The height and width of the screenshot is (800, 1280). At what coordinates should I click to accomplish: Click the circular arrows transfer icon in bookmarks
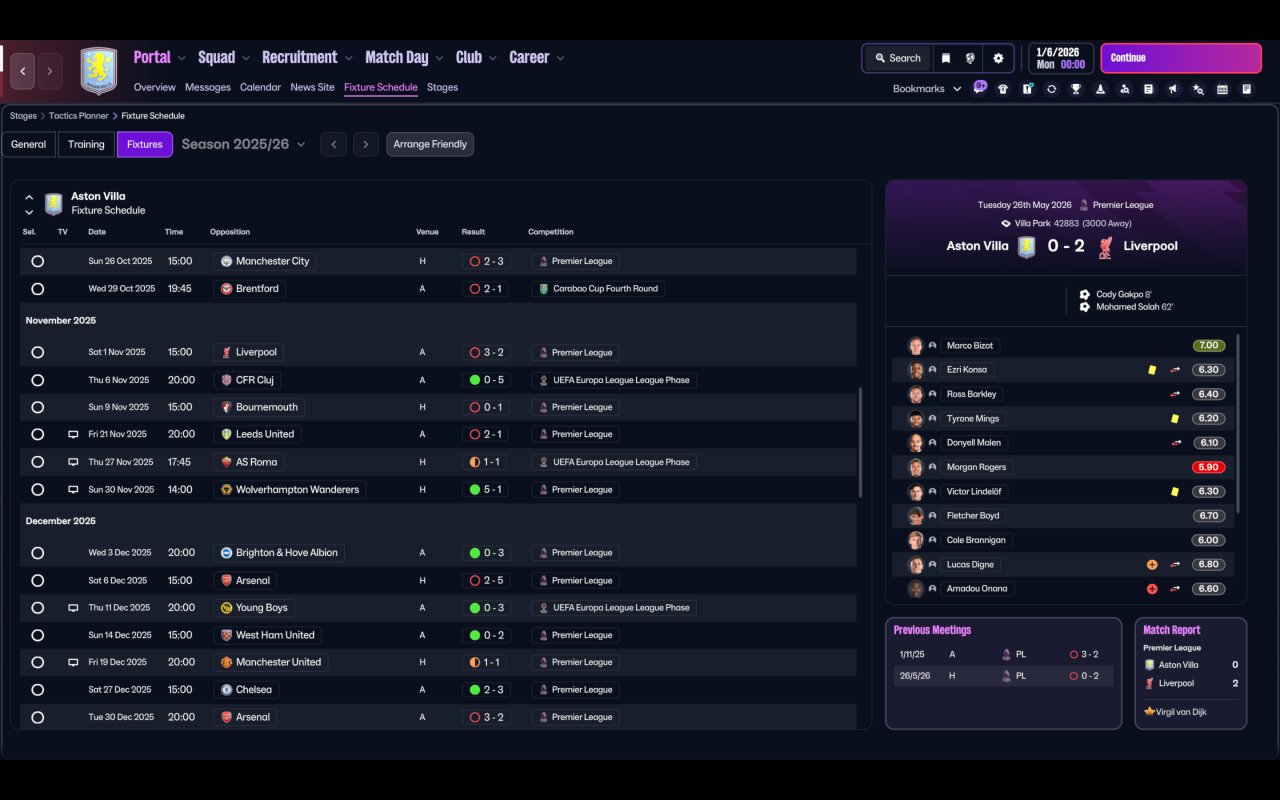coord(1051,89)
